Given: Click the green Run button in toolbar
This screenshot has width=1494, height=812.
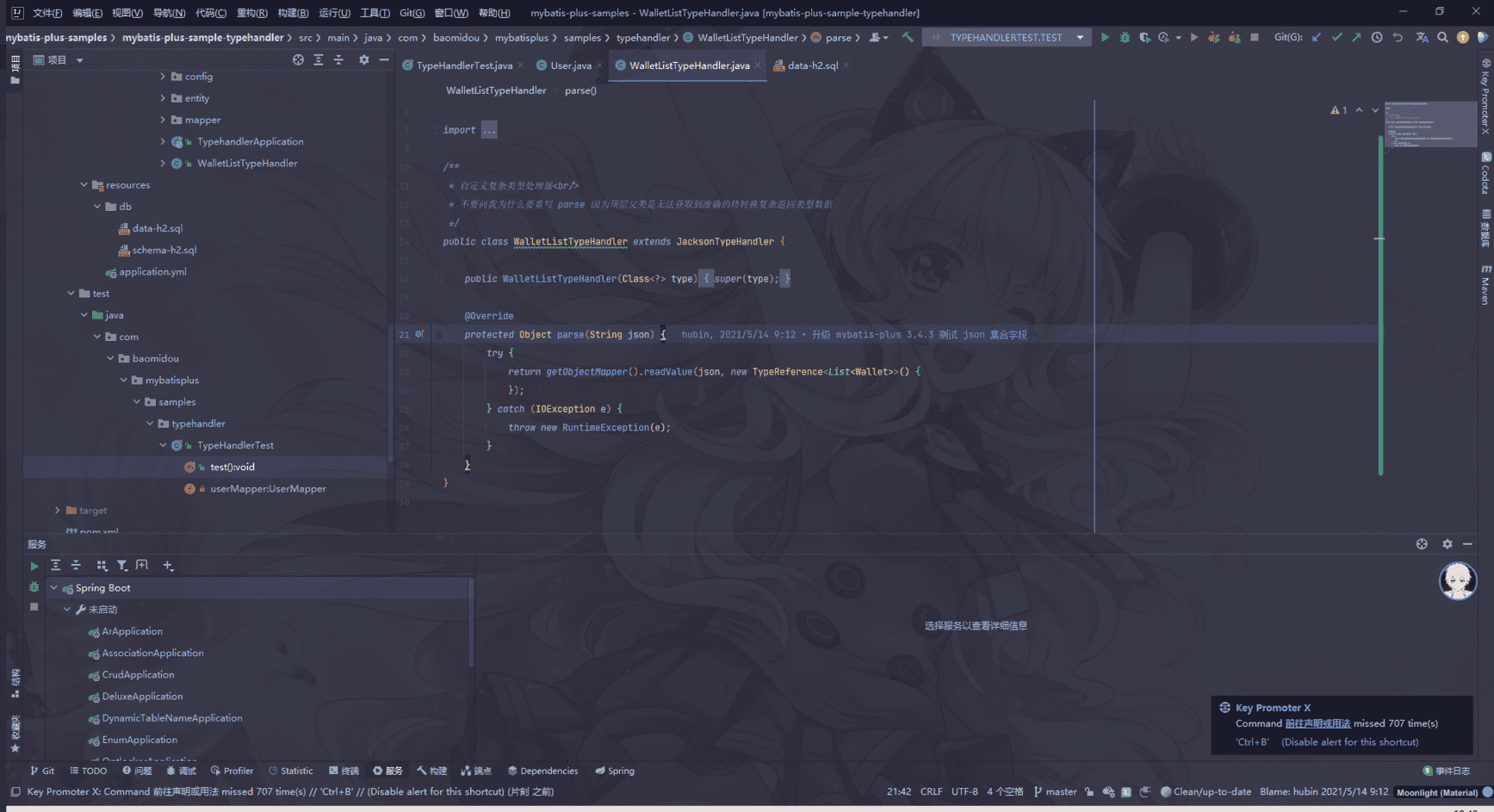Looking at the screenshot, I should [1105, 37].
